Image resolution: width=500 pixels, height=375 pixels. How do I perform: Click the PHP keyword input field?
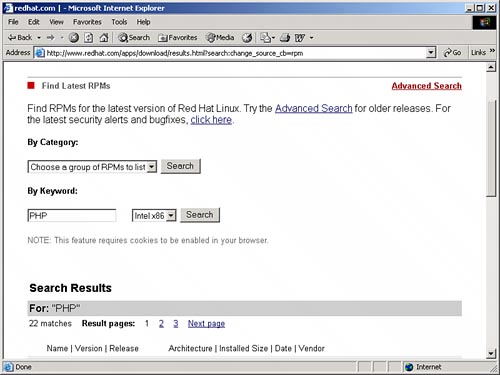(72, 215)
